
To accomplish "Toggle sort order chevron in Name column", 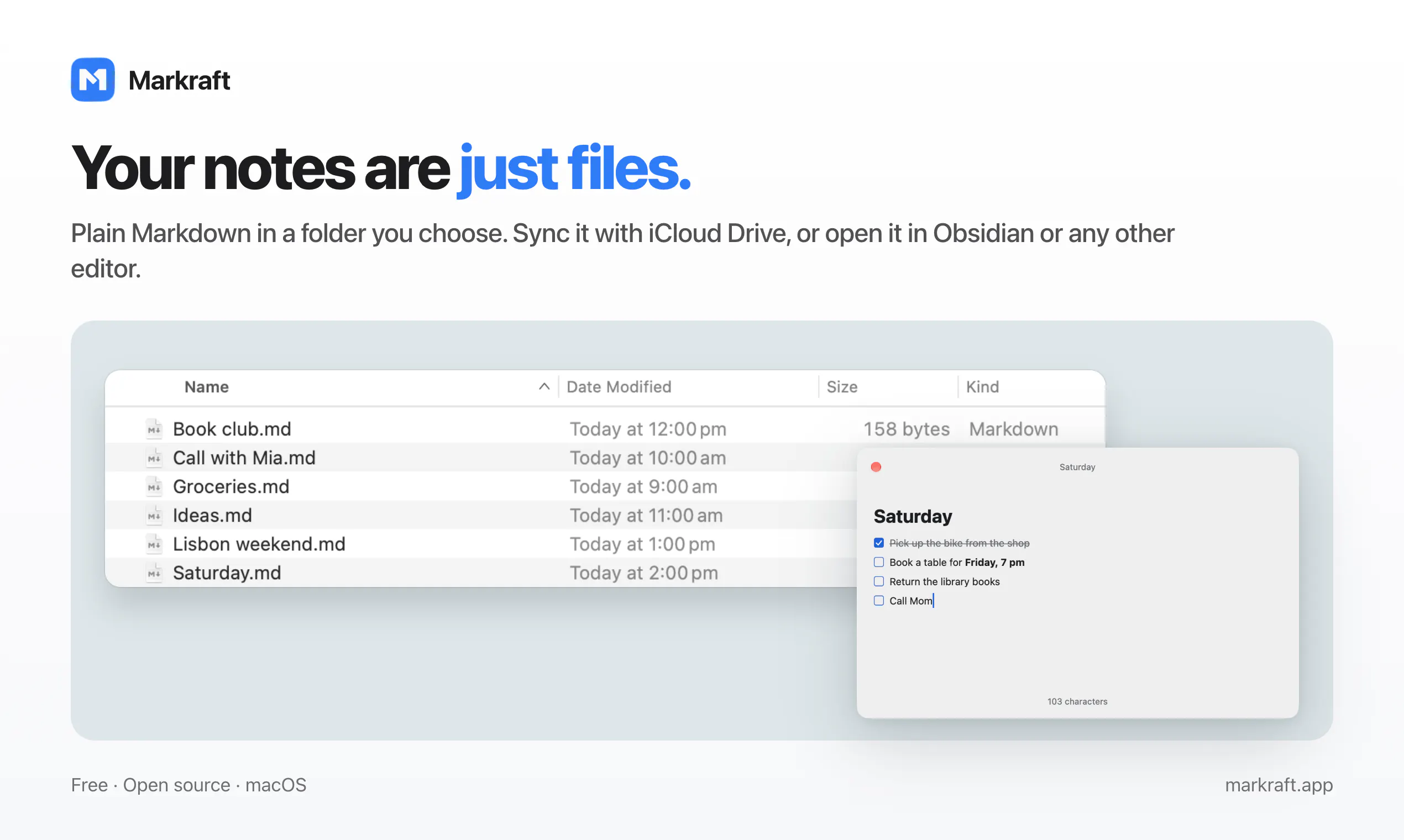I will coord(544,387).
